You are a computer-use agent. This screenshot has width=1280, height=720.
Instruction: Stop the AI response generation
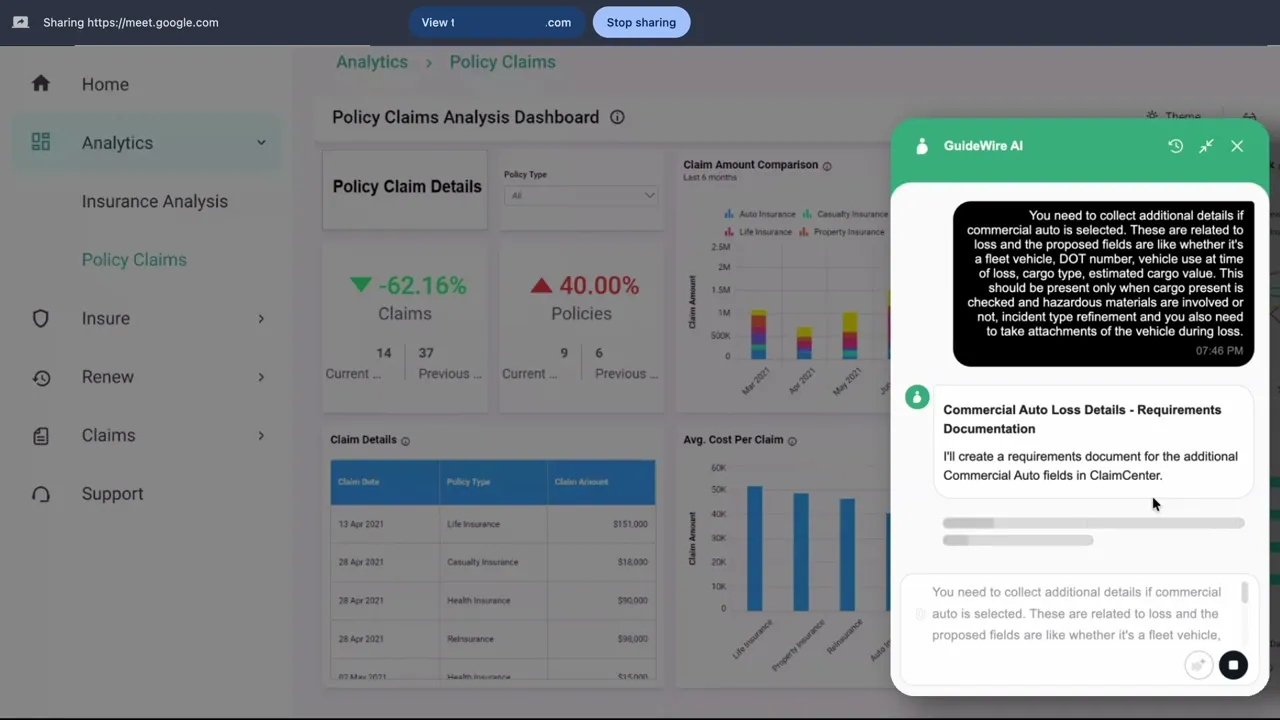(x=1233, y=665)
